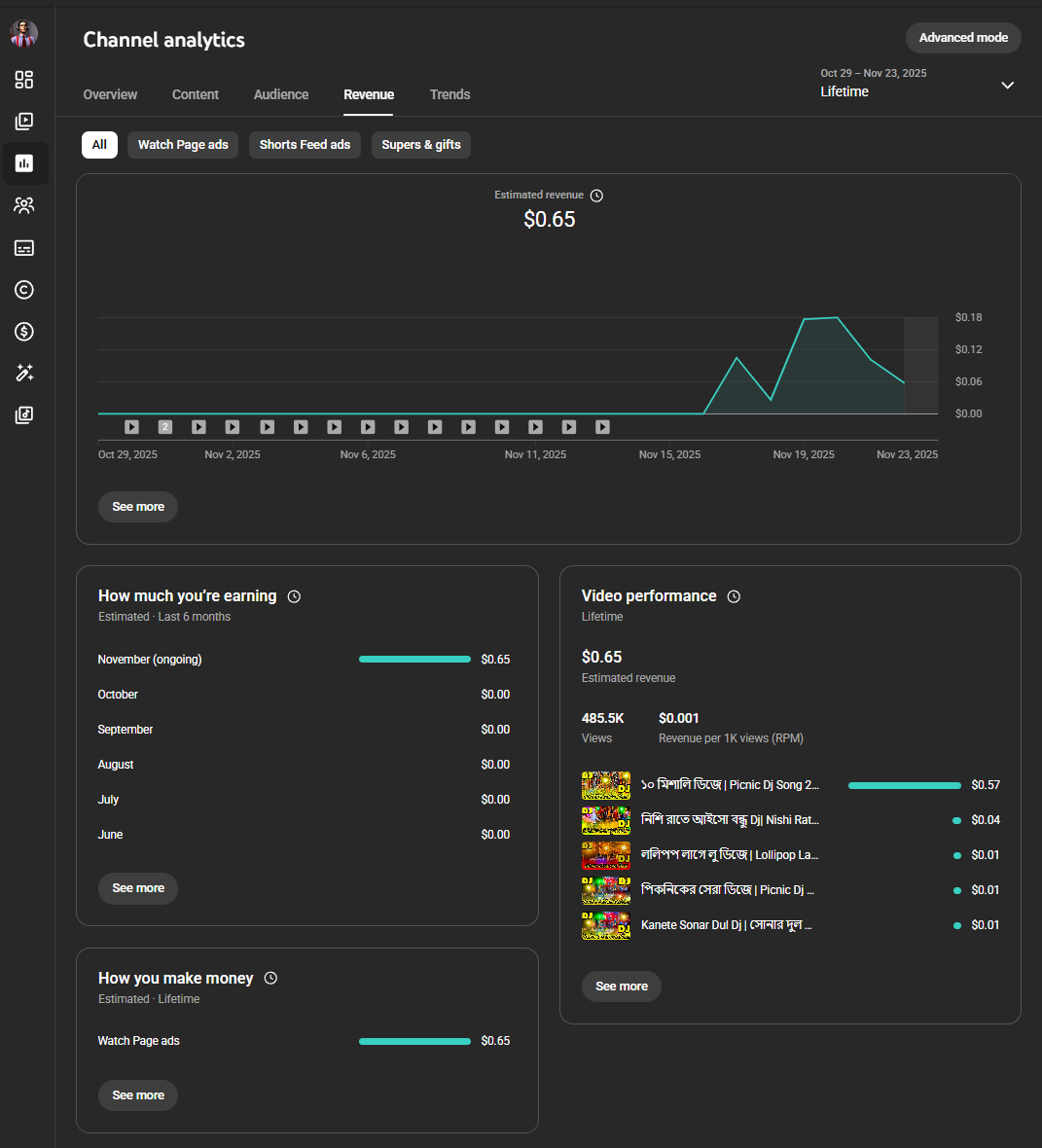
Task: Expand See more in How you make money card
Action: 138,1095
